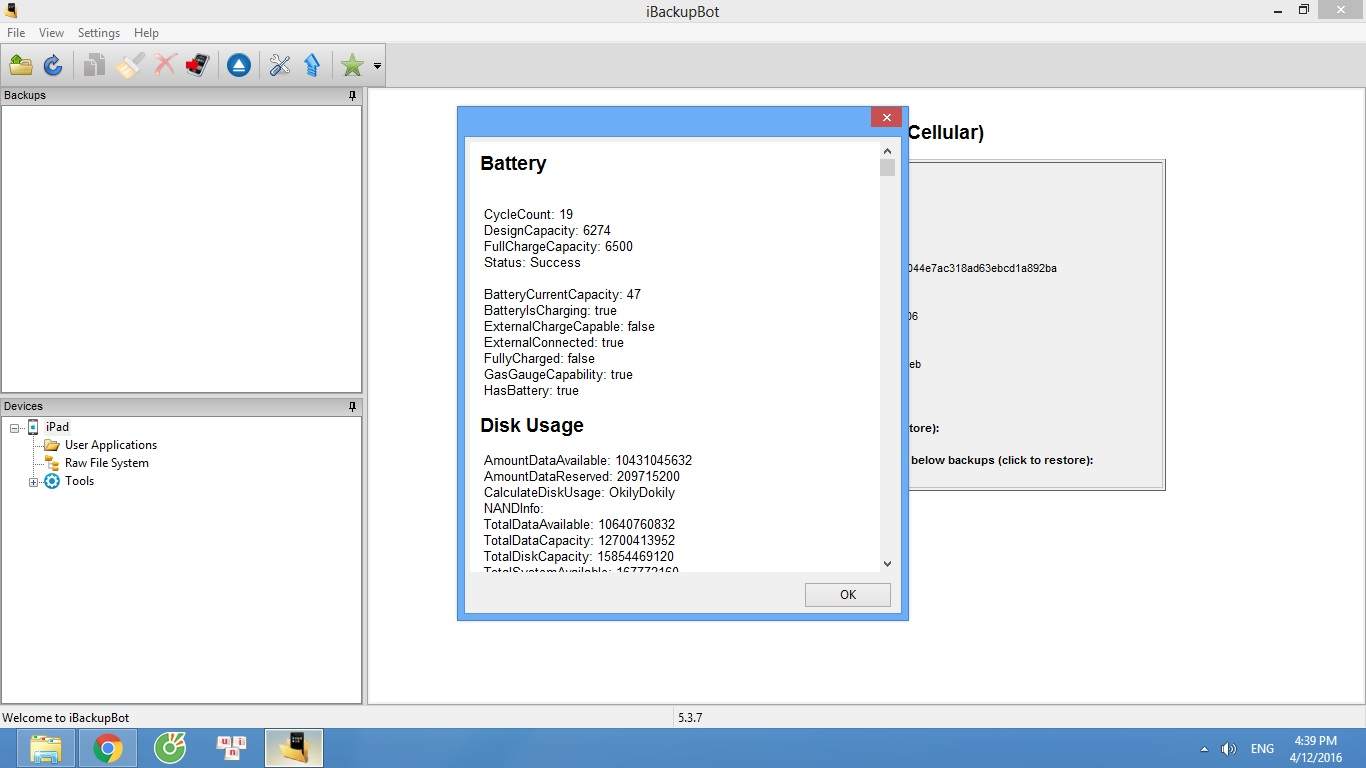Open the dropdown arrow beside the star
Viewport: 1366px width, 768px height.
[x=377, y=66]
